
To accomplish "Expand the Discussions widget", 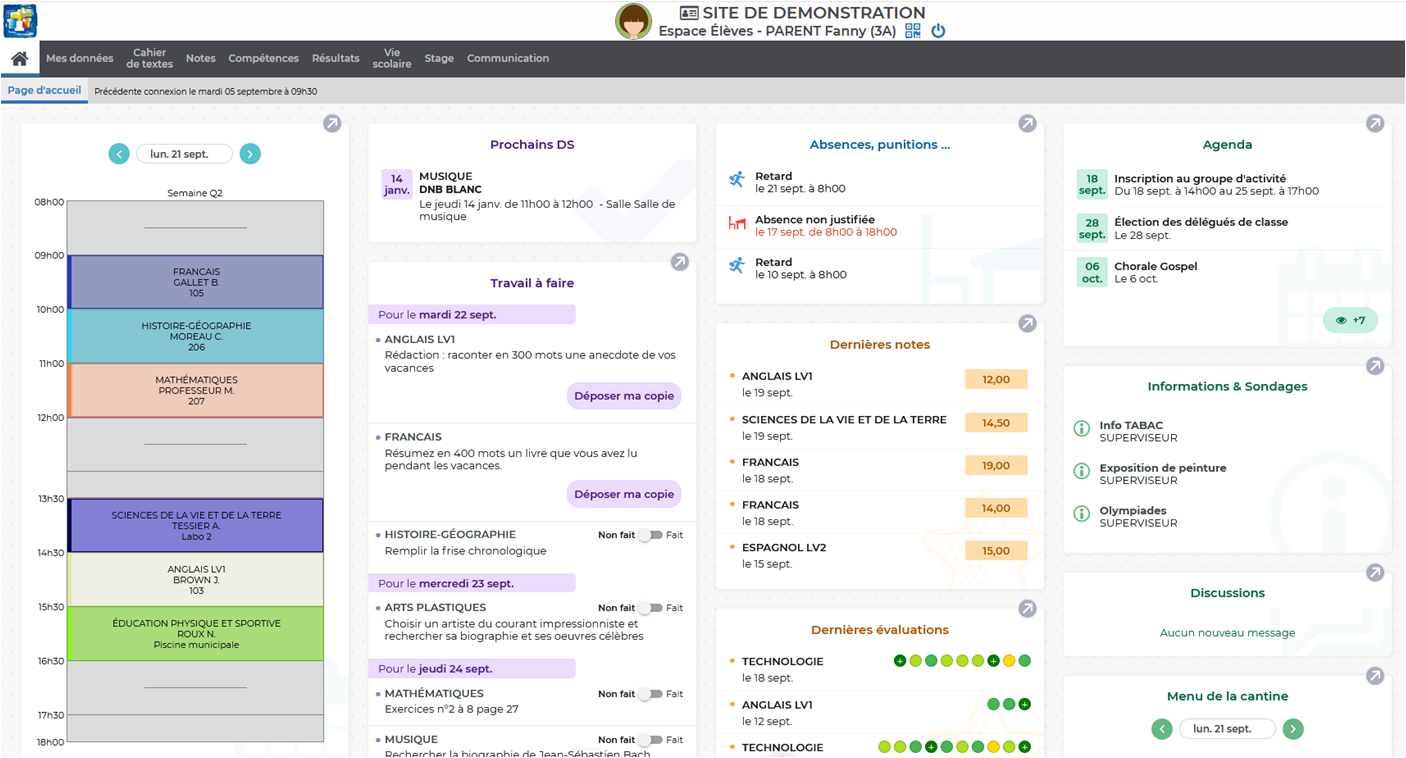I will [1375, 572].
